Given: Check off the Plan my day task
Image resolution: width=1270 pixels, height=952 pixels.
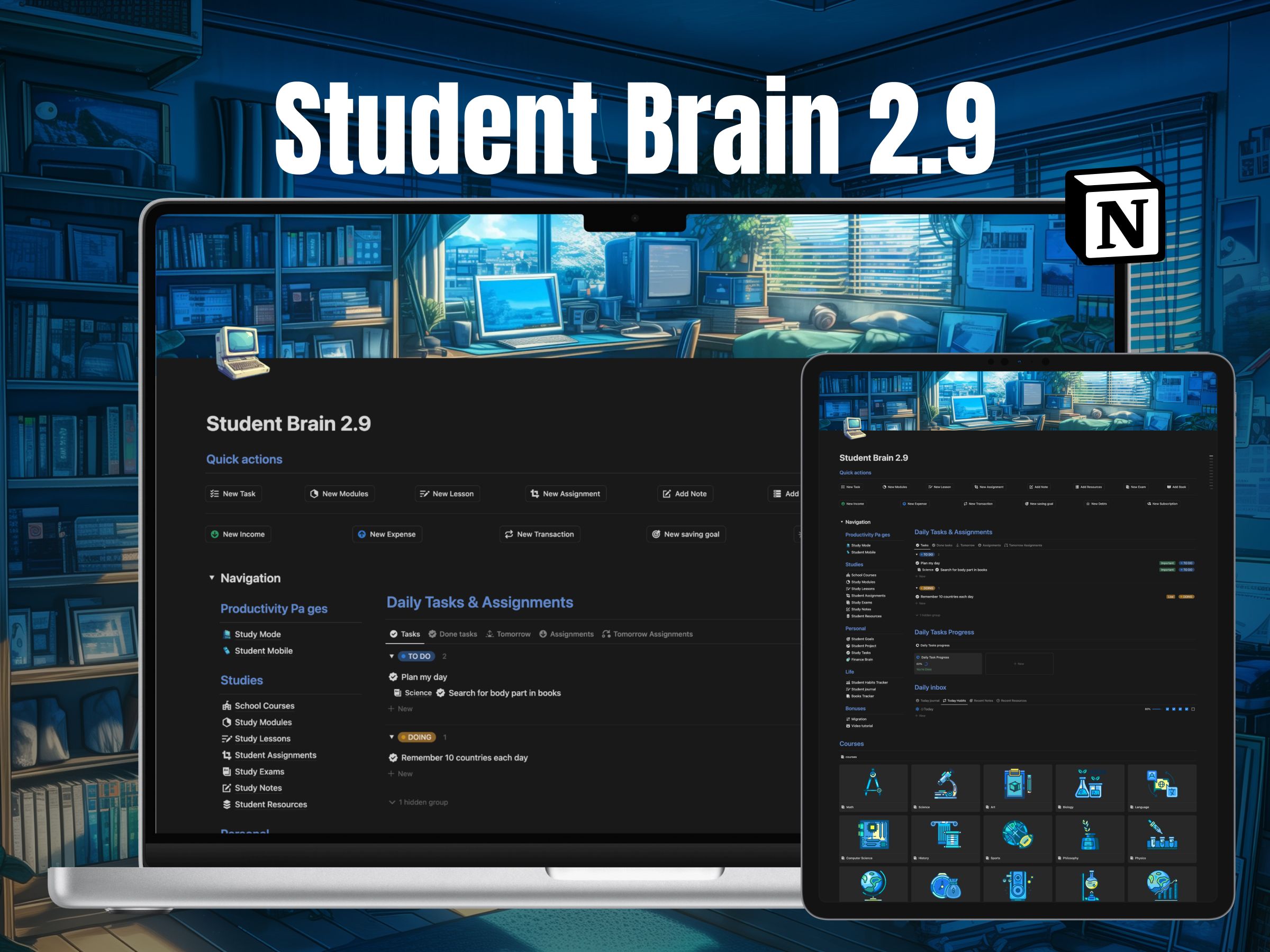Looking at the screenshot, I should click(x=393, y=677).
